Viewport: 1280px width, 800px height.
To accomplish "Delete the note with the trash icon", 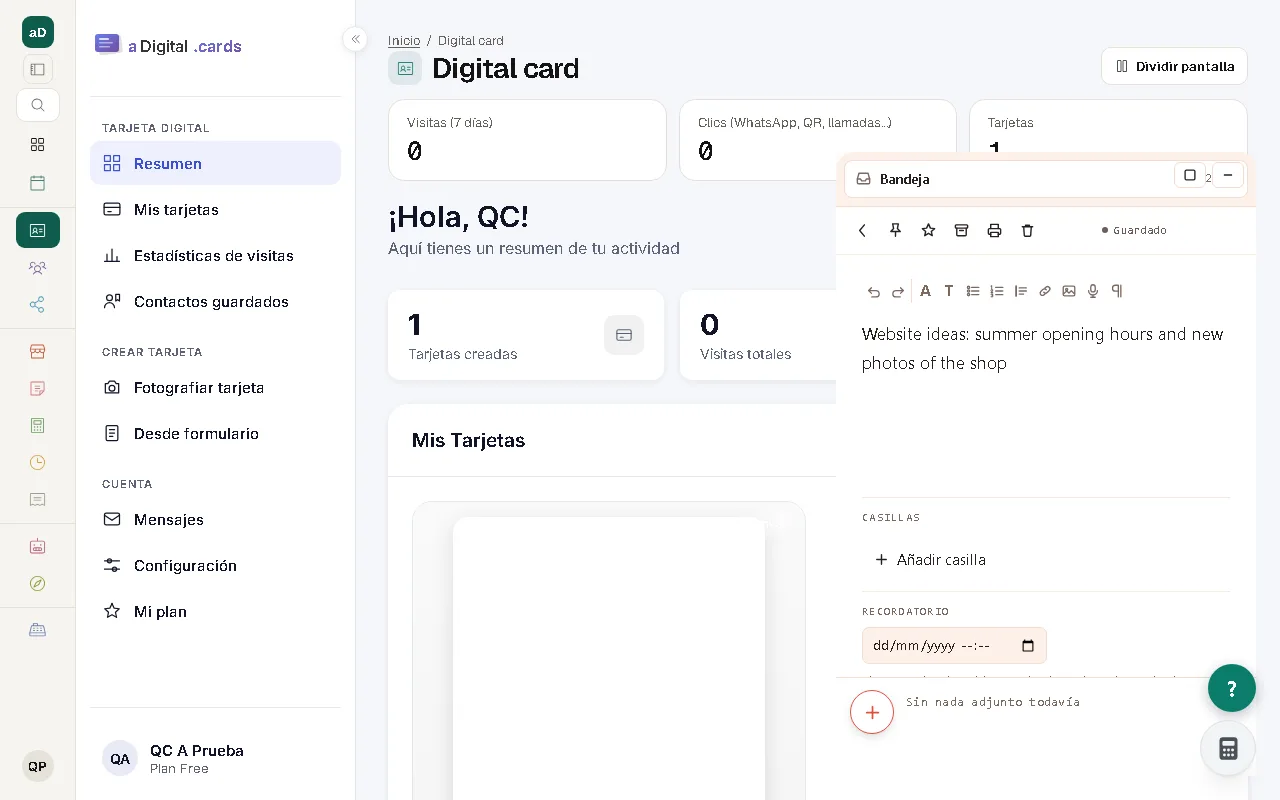I will point(1027,230).
